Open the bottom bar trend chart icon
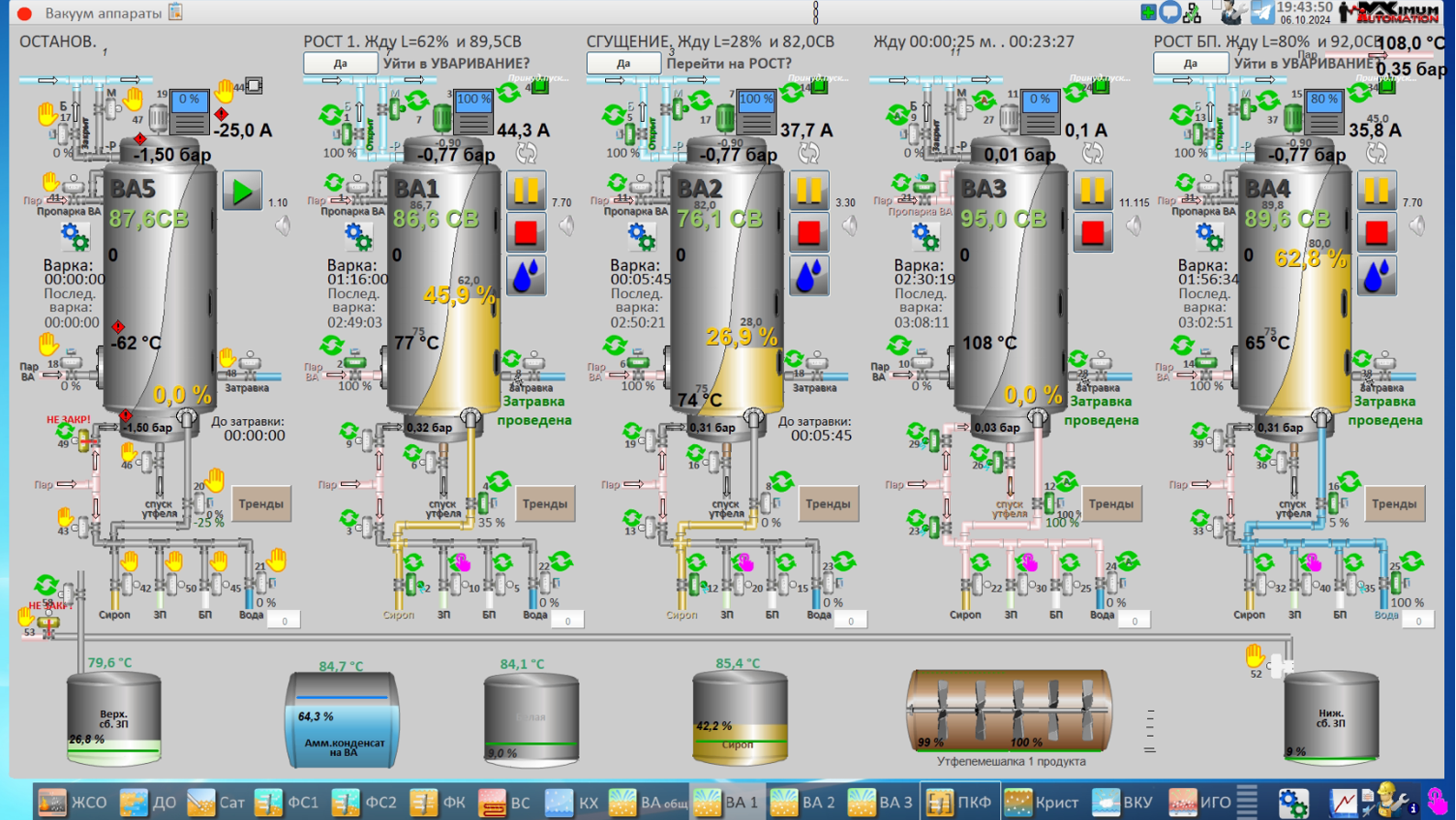Viewport: 1456px width, 820px height. [1344, 803]
